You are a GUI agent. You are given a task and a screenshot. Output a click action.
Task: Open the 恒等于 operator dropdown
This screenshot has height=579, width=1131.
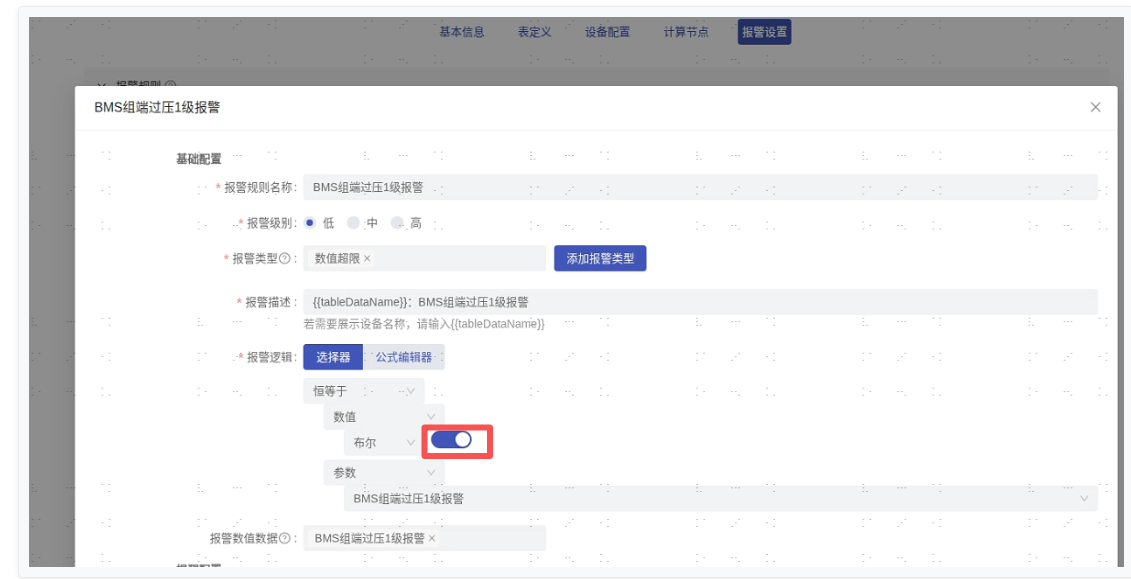363,391
